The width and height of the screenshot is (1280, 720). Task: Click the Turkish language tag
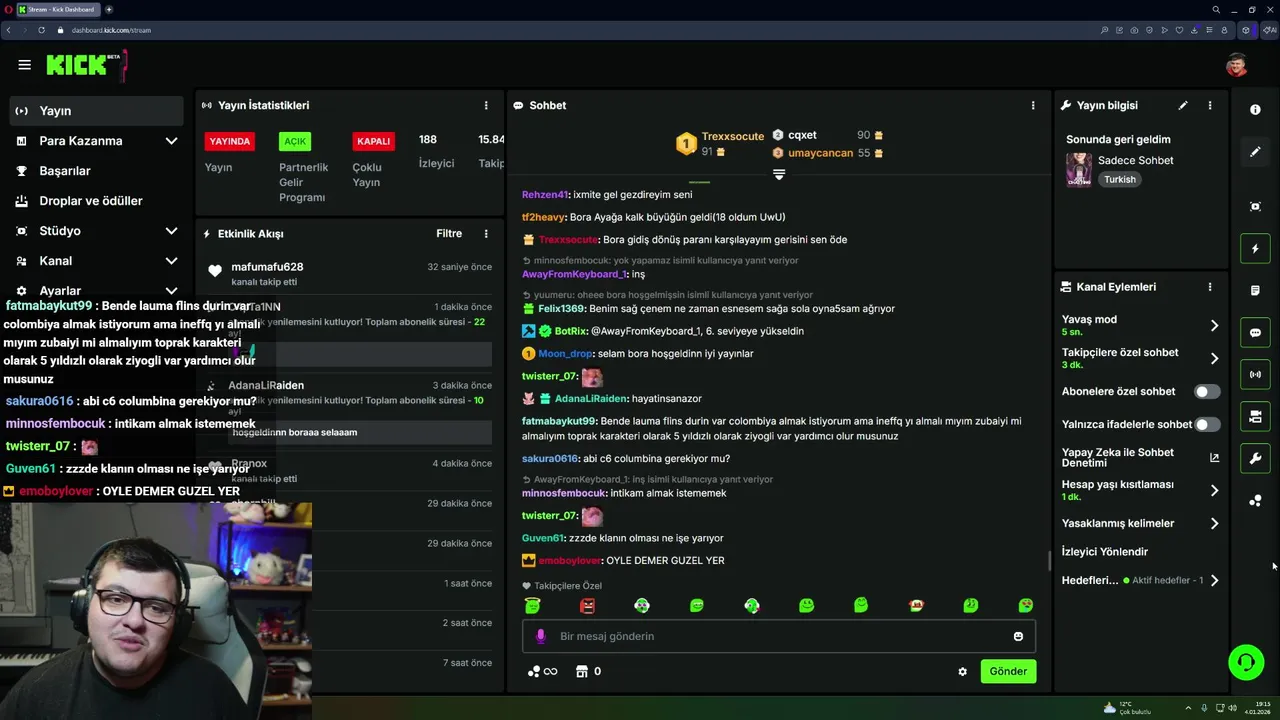coord(1120,180)
